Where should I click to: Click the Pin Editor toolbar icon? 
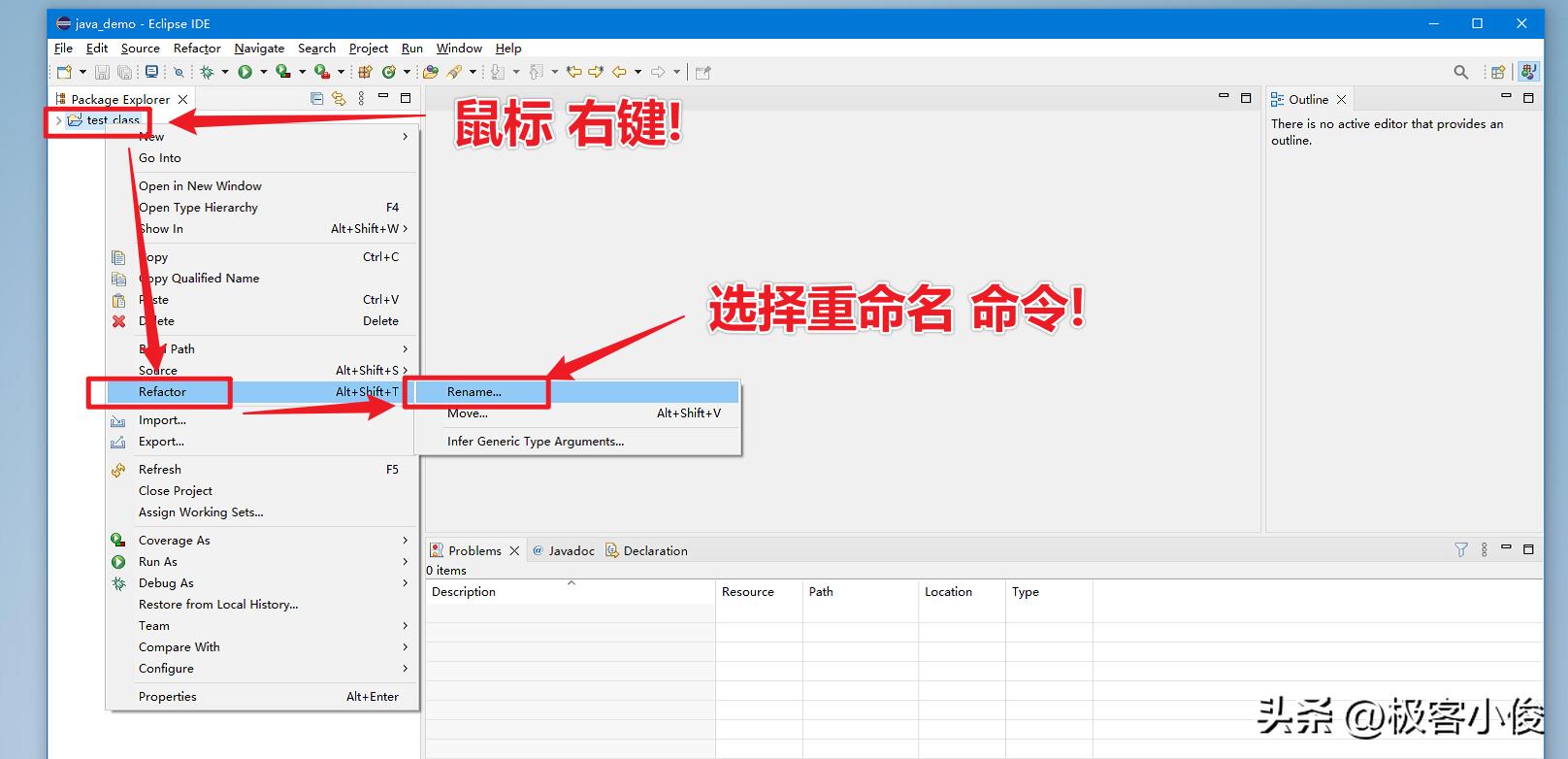point(703,72)
